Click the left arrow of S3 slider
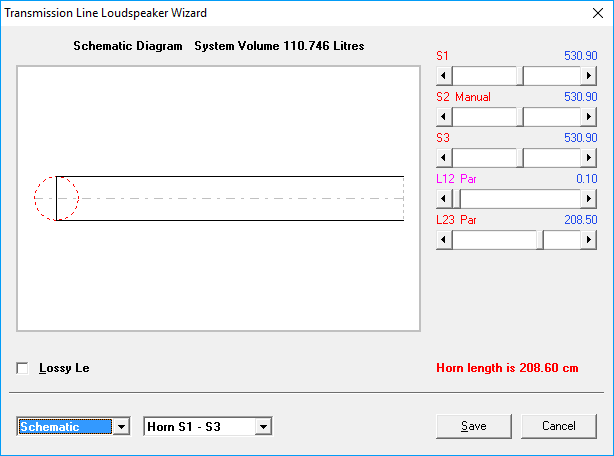 [445, 158]
